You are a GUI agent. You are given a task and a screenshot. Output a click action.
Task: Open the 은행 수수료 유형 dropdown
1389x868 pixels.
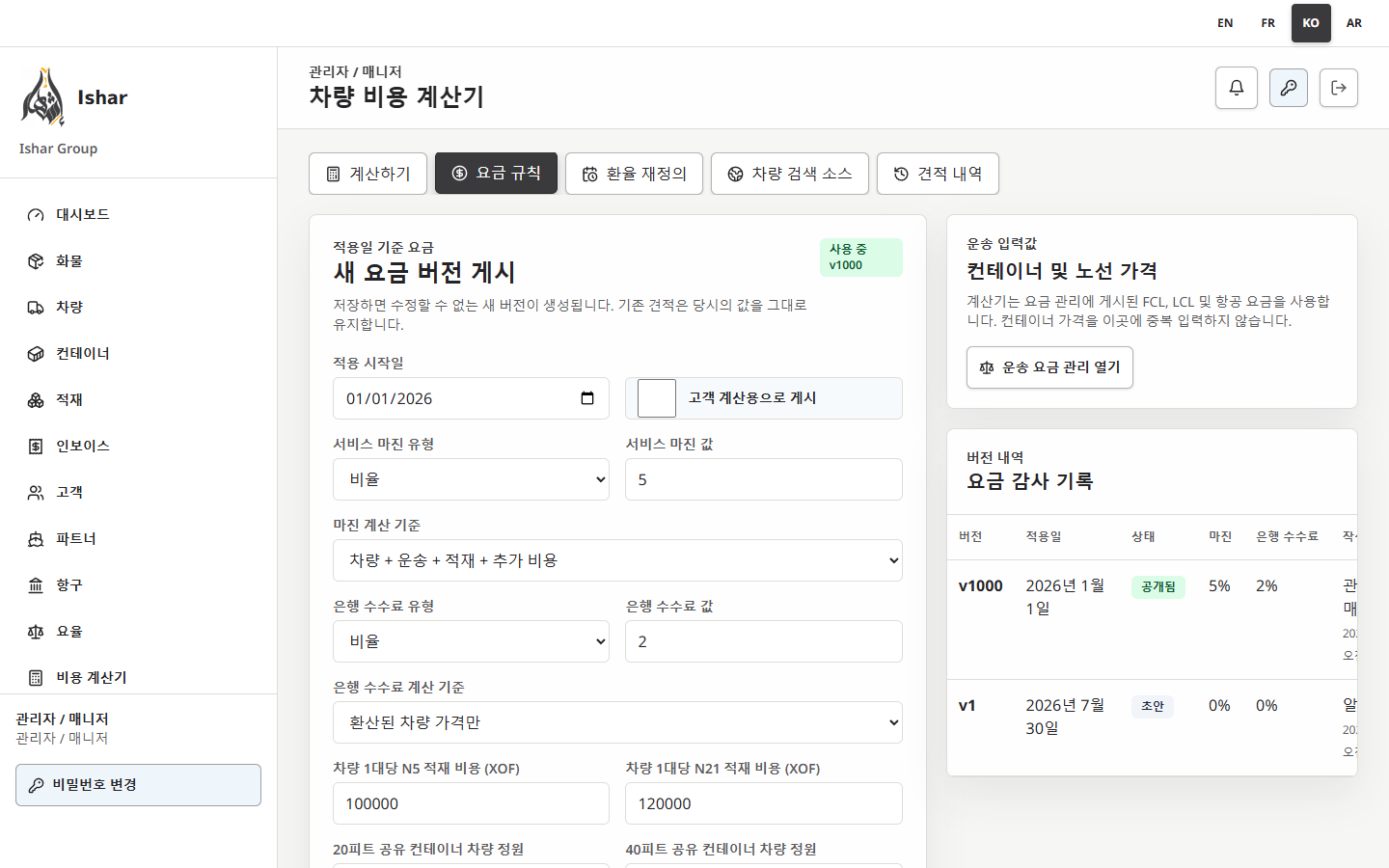471,641
